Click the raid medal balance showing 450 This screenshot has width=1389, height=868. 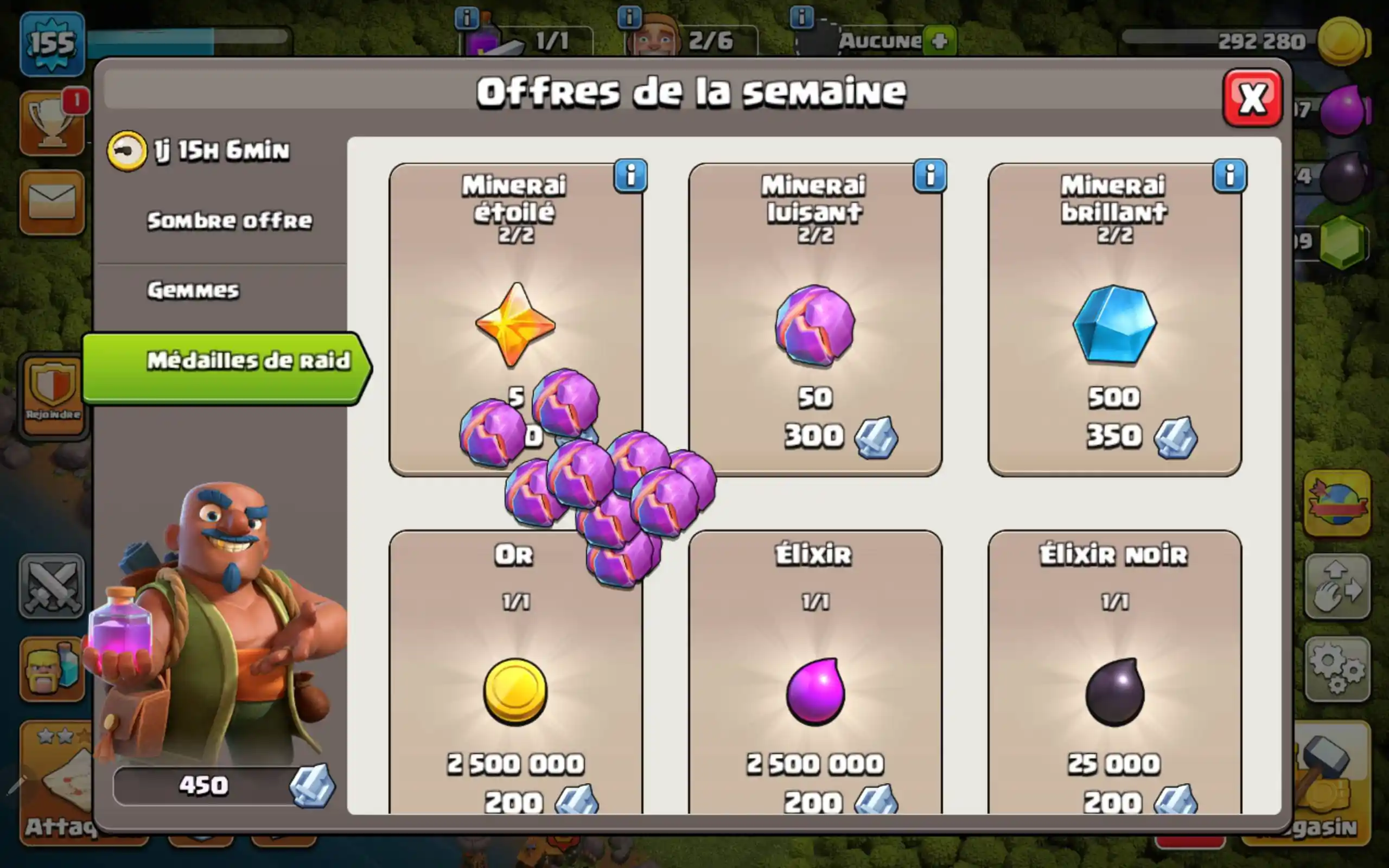click(224, 786)
